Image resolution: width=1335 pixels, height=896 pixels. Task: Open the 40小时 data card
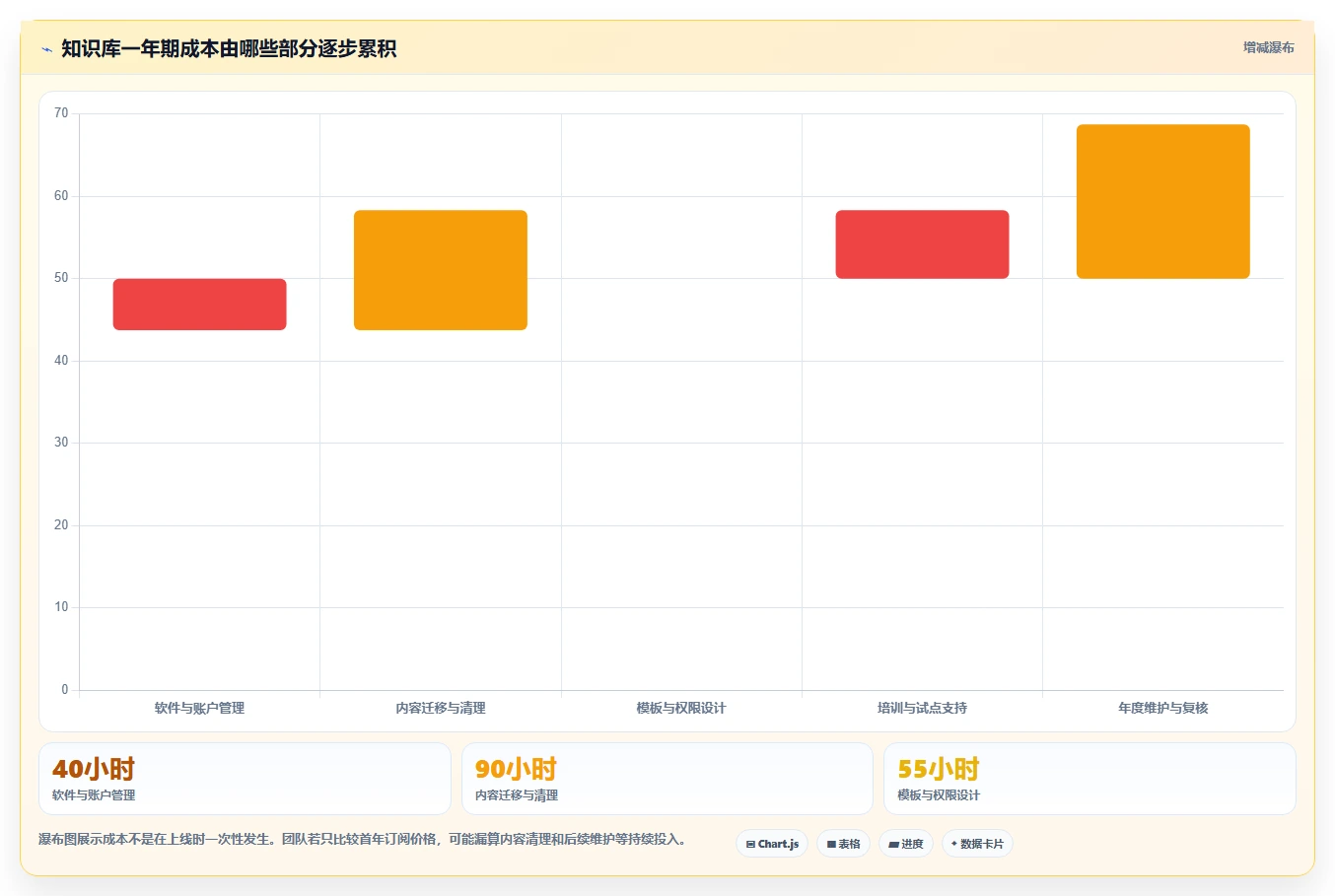coord(245,779)
